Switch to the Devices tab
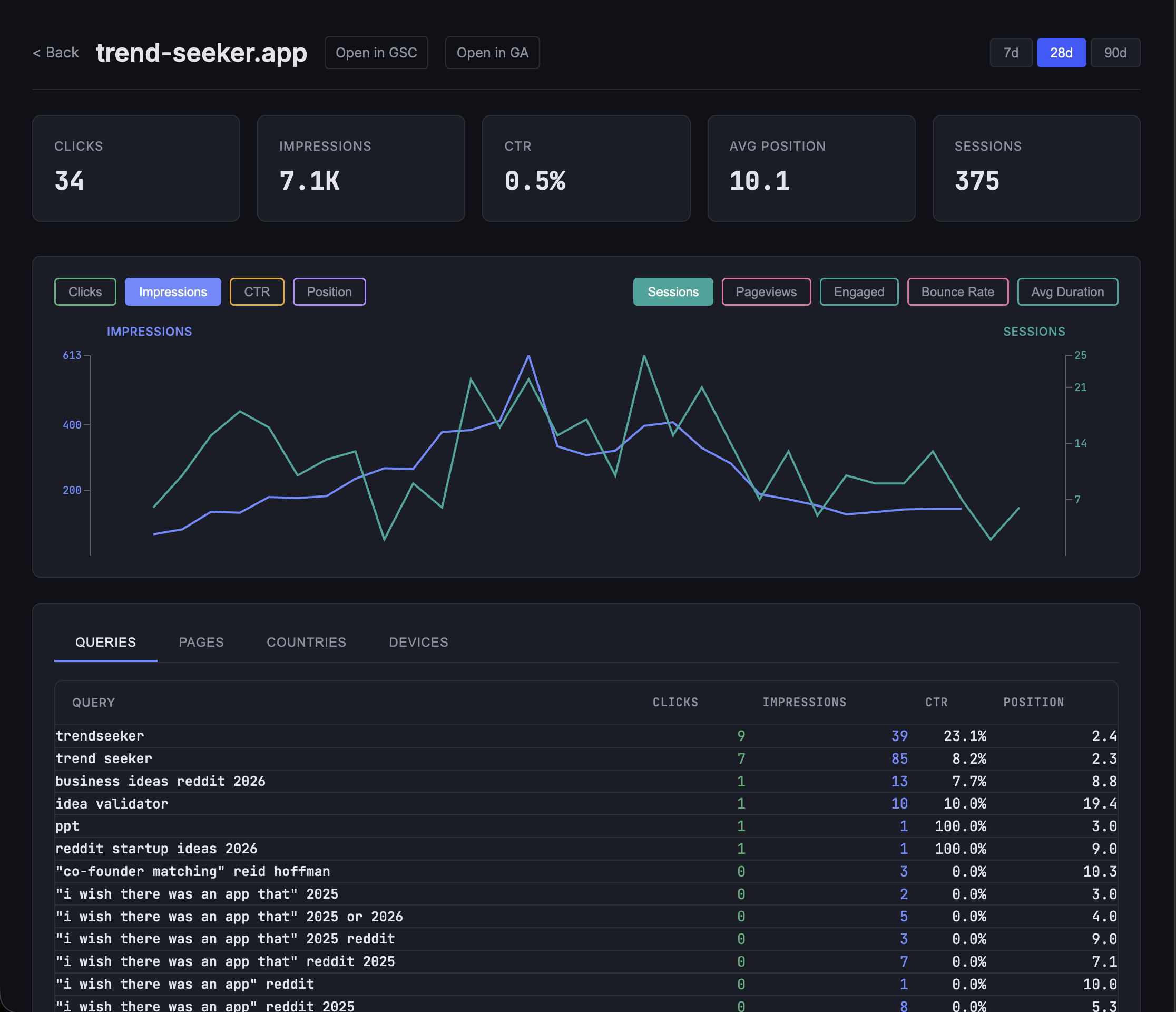The height and width of the screenshot is (1012, 1176). [x=418, y=643]
